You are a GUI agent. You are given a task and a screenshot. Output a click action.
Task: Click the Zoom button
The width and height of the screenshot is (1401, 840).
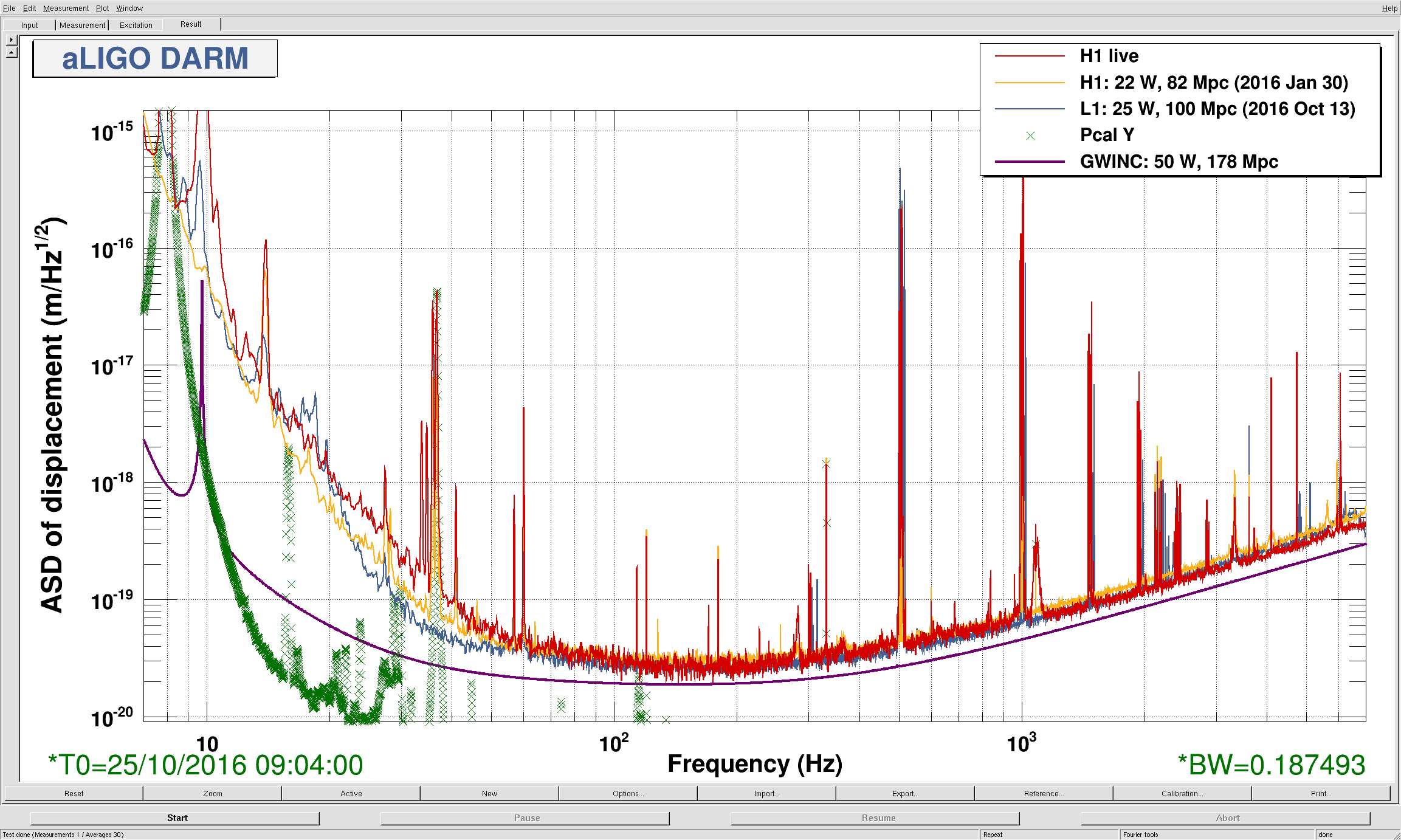click(x=212, y=793)
